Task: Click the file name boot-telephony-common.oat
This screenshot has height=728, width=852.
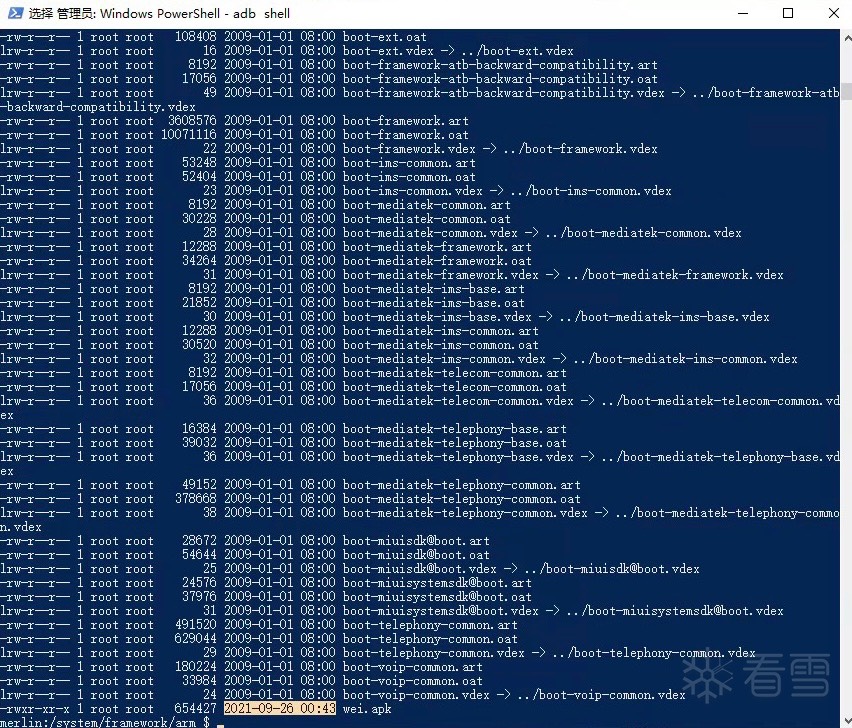Action: 430,639
